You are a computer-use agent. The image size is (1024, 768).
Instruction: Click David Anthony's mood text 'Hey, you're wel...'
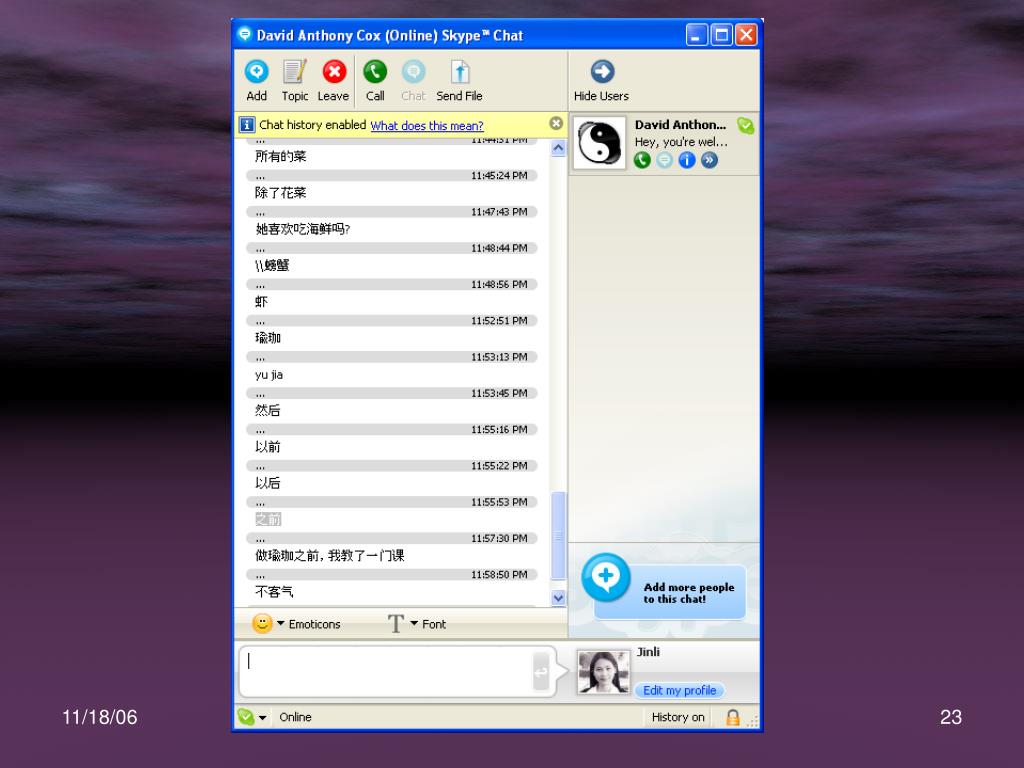pos(680,142)
